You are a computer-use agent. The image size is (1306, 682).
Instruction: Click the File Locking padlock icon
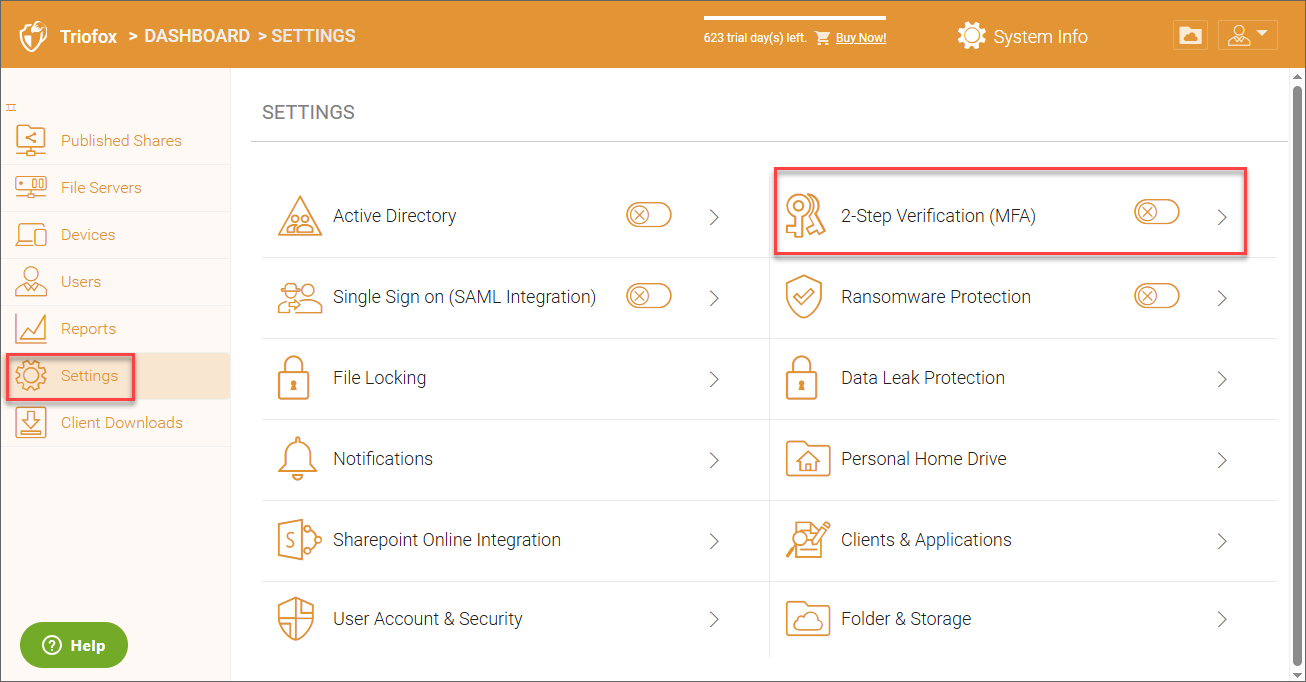(293, 378)
